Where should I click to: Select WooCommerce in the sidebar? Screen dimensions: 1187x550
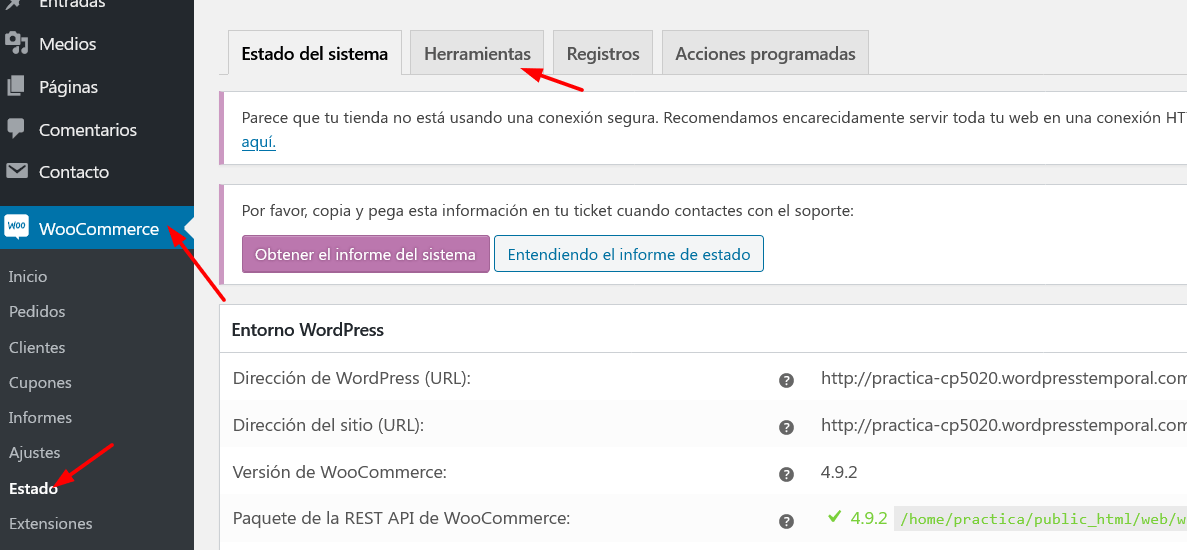click(x=97, y=228)
